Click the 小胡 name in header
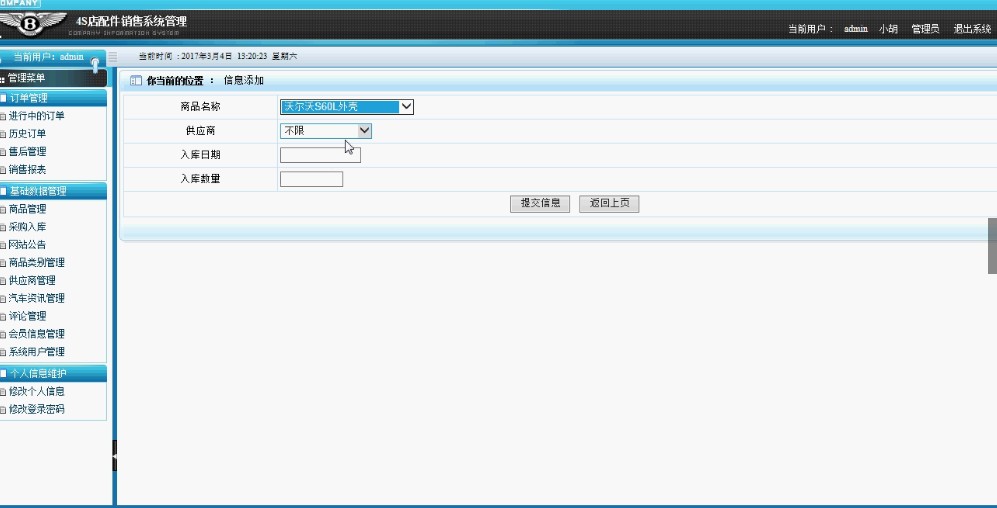 (888, 29)
